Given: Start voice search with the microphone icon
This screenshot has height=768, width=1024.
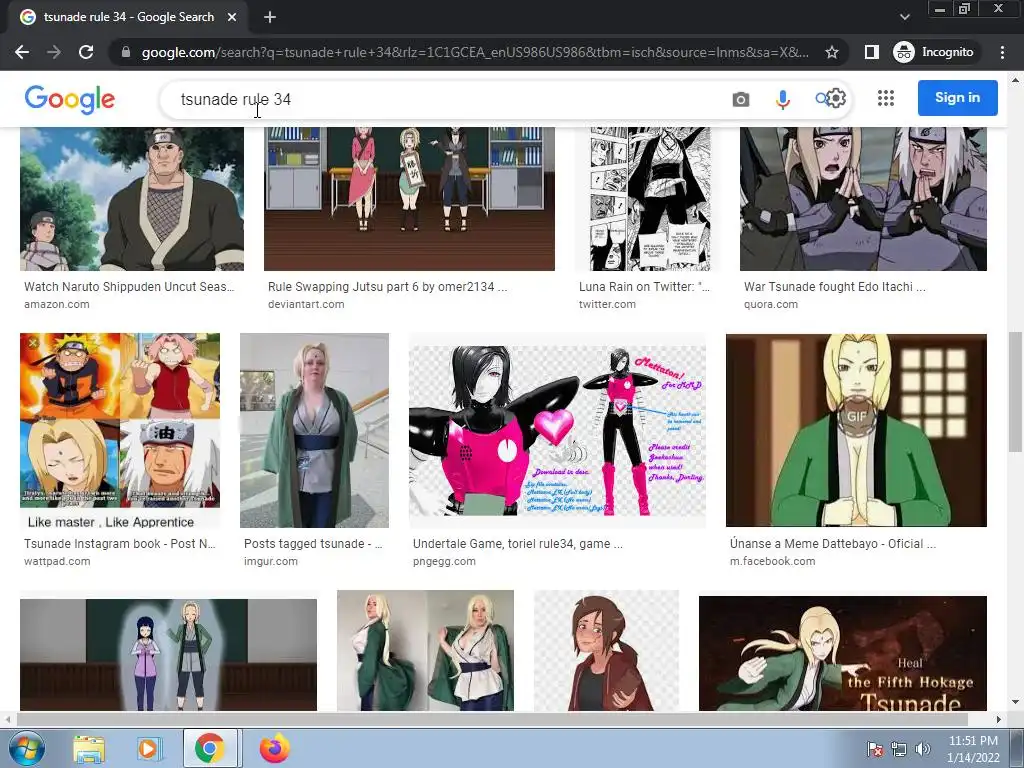Looking at the screenshot, I should click(782, 99).
